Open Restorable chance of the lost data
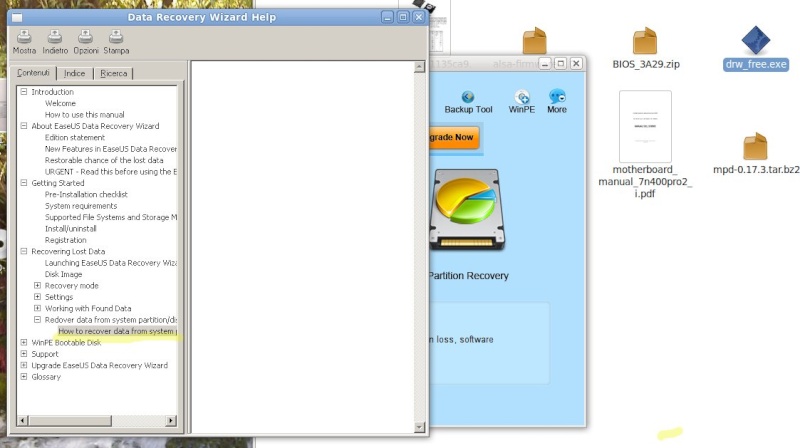Image resolution: width=800 pixels, height=448 pixels. point(104,160)
